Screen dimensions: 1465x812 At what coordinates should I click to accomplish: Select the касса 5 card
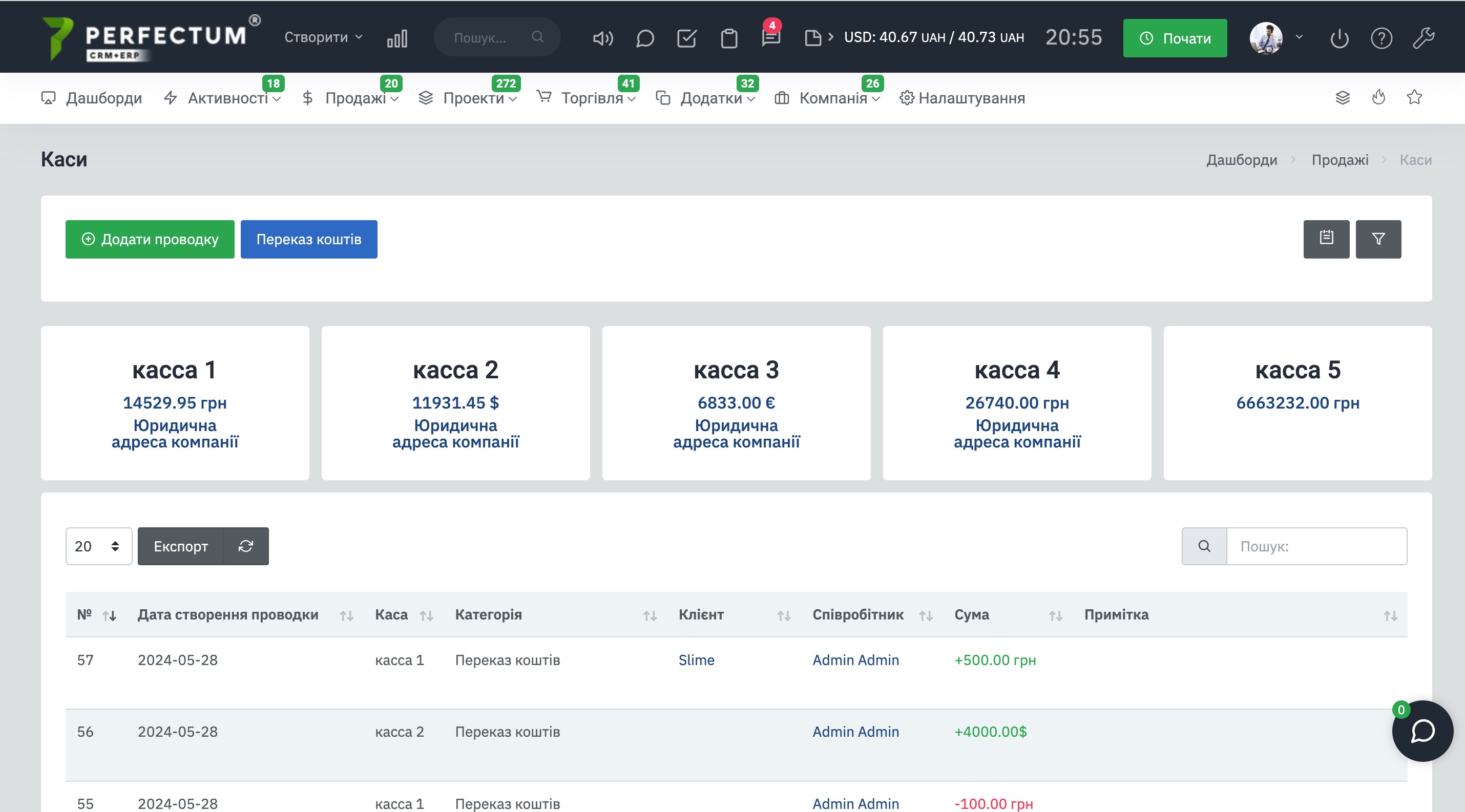1298,403
